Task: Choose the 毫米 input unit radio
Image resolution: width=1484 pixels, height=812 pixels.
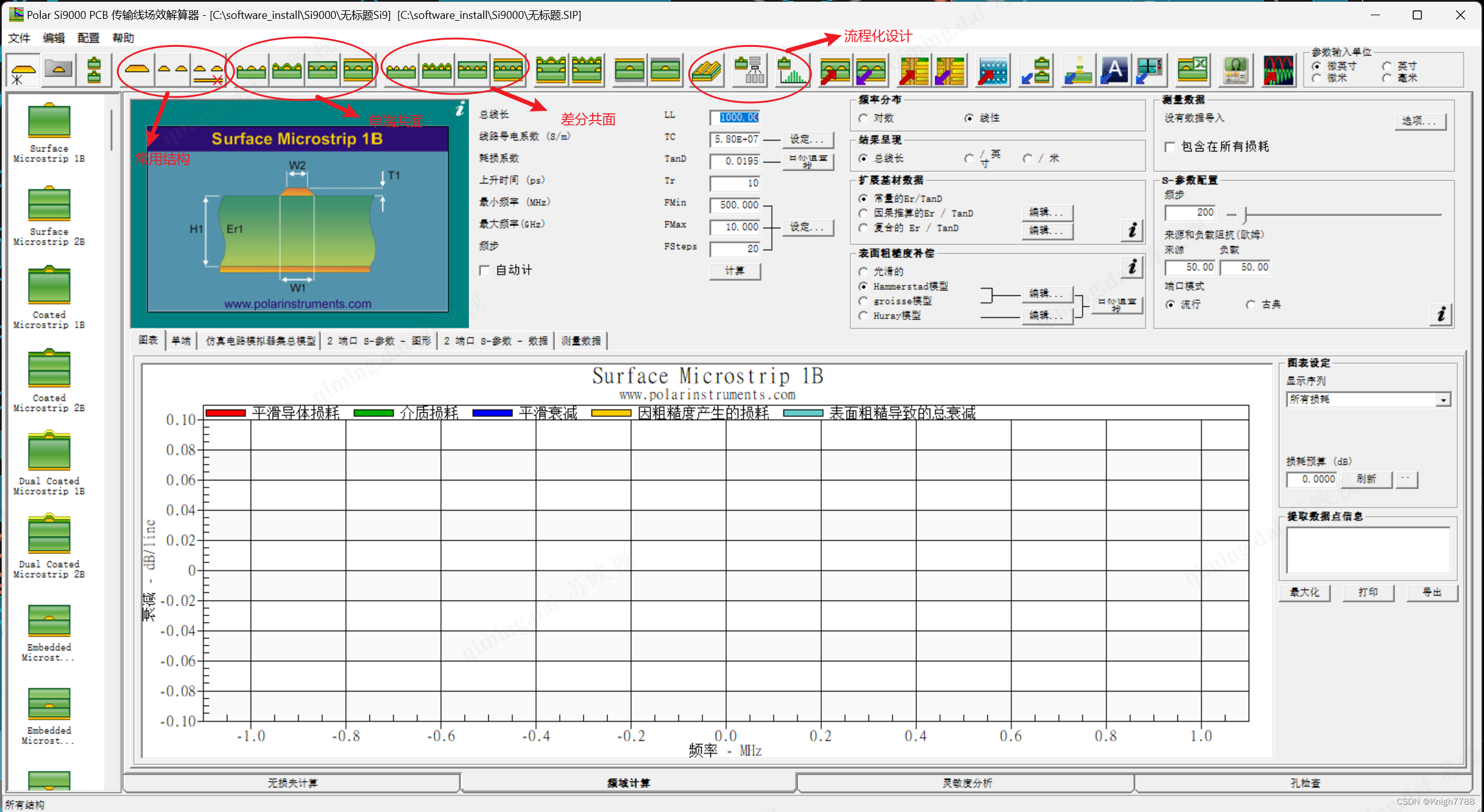Action: (1387, 79)
